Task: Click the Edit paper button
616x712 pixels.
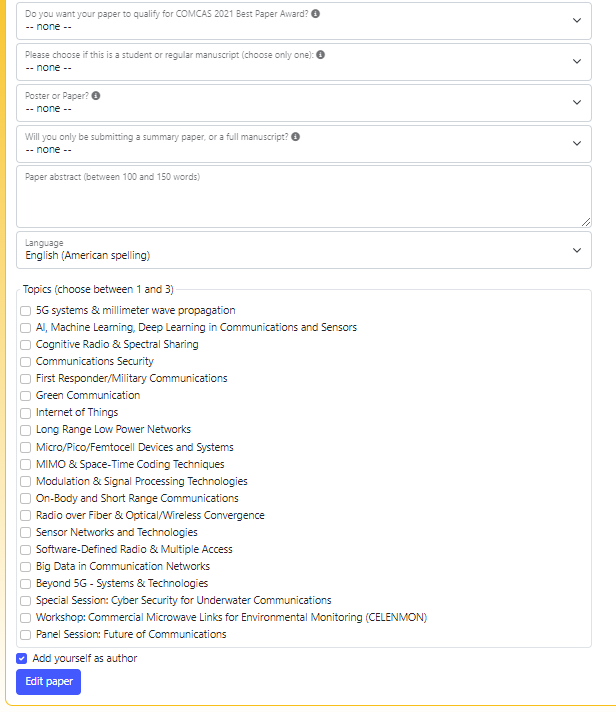Action: [49, 682]
